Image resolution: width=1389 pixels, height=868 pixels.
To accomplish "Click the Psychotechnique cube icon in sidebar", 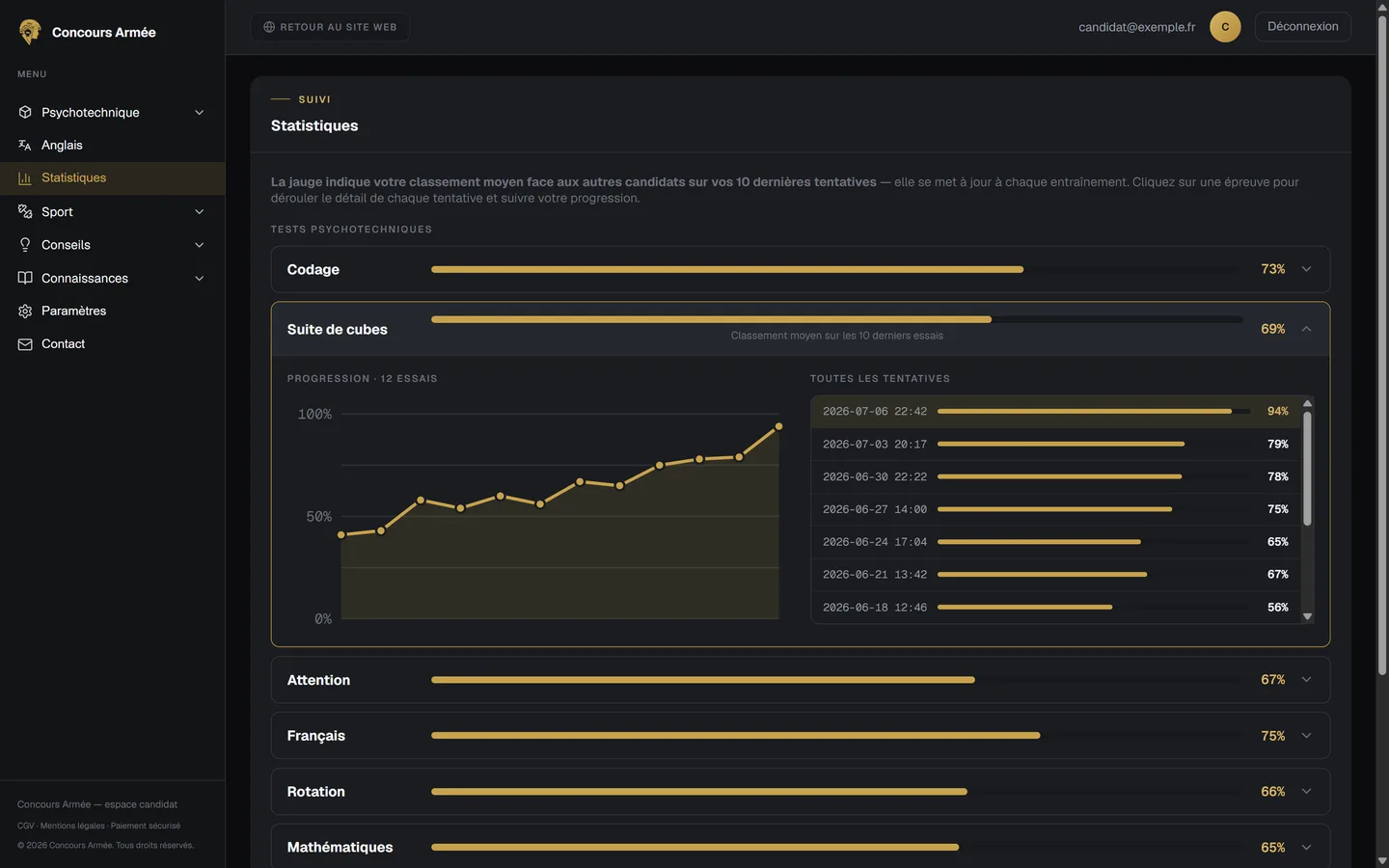I will (x=25, y=112).
